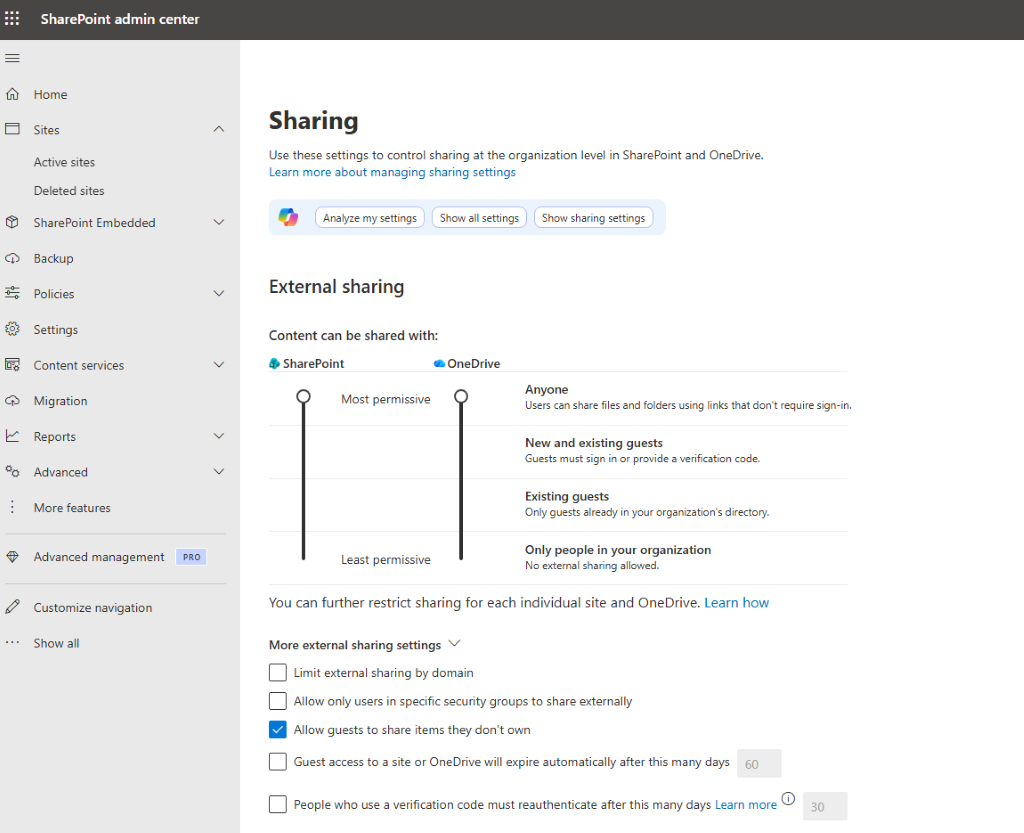Open the app launcher waffle icon

pyautogui.click(x=12, y=19)
